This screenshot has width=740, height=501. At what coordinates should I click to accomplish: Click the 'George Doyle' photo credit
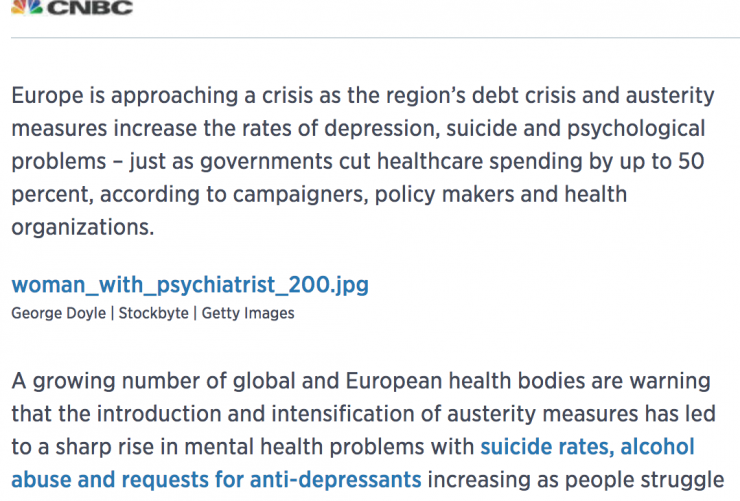(59, 313)
